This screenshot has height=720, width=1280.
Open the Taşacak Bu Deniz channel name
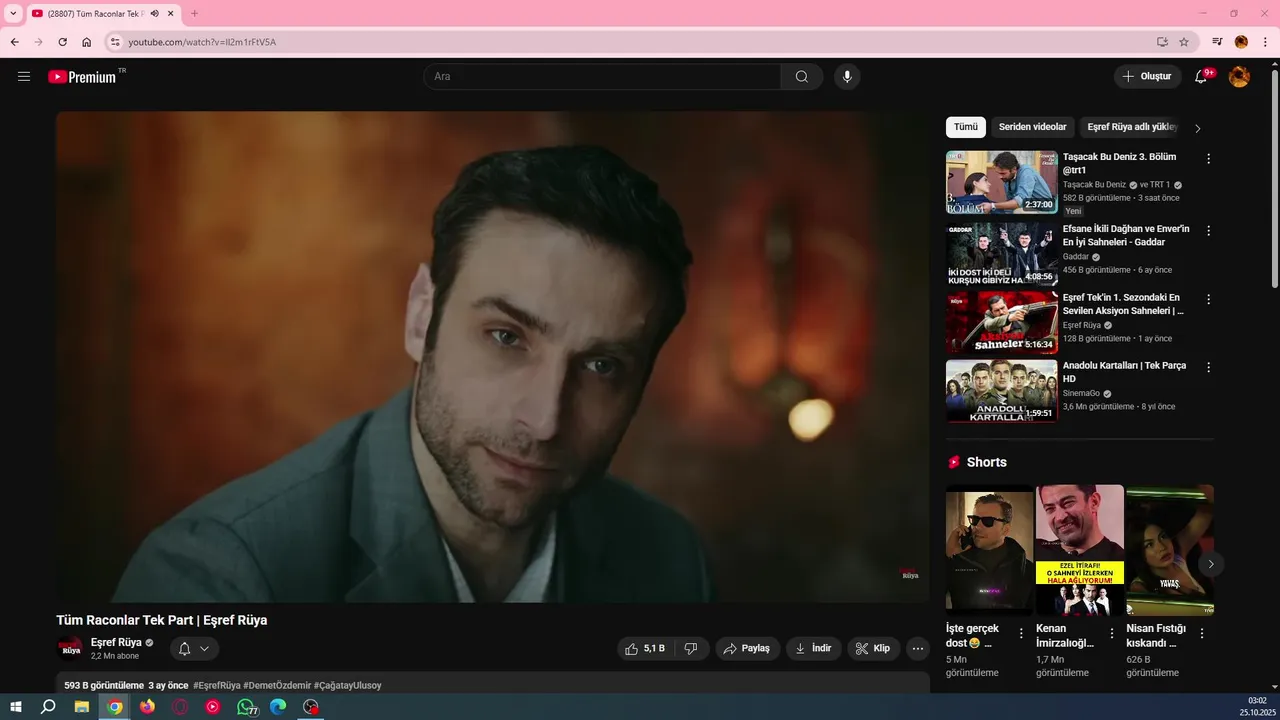[x=1094, y=185]
